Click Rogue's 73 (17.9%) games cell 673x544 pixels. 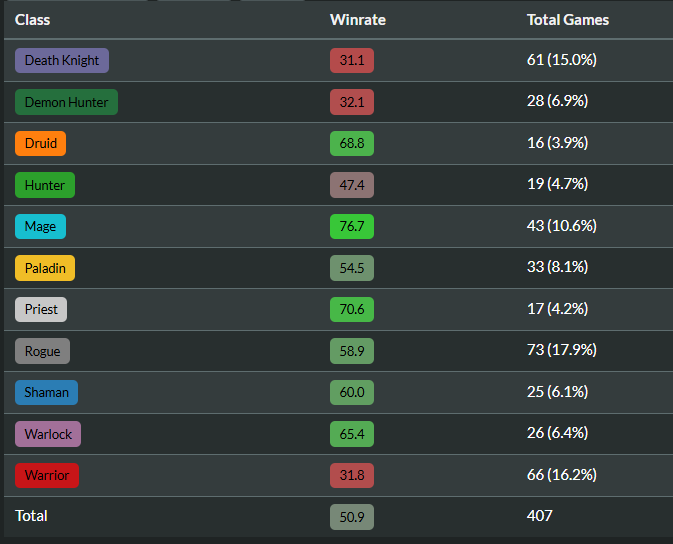click(562, 350)
